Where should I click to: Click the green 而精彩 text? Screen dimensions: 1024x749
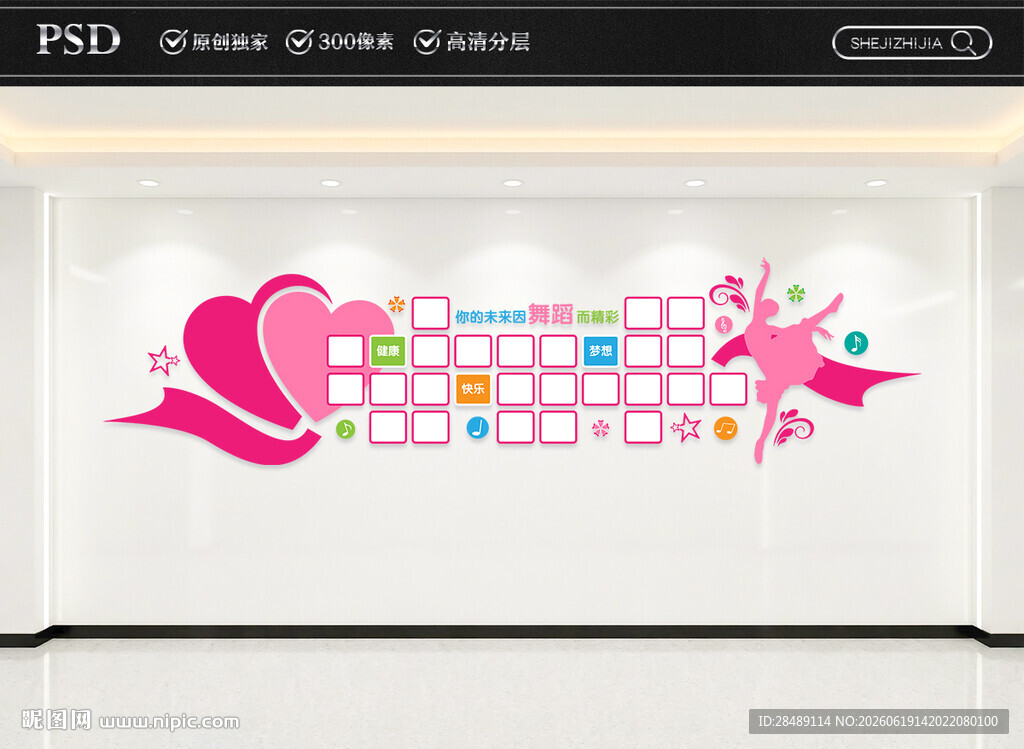[x=598, y=317]
